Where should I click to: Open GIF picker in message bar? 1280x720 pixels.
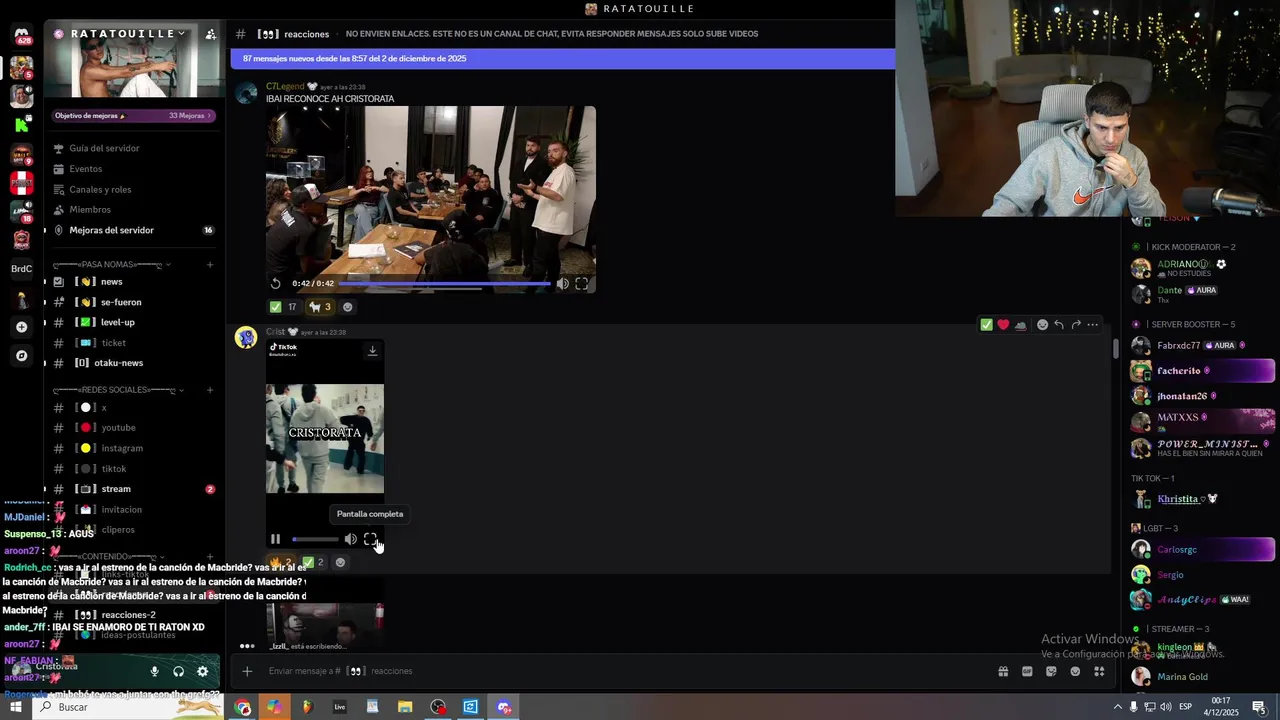1027,671
